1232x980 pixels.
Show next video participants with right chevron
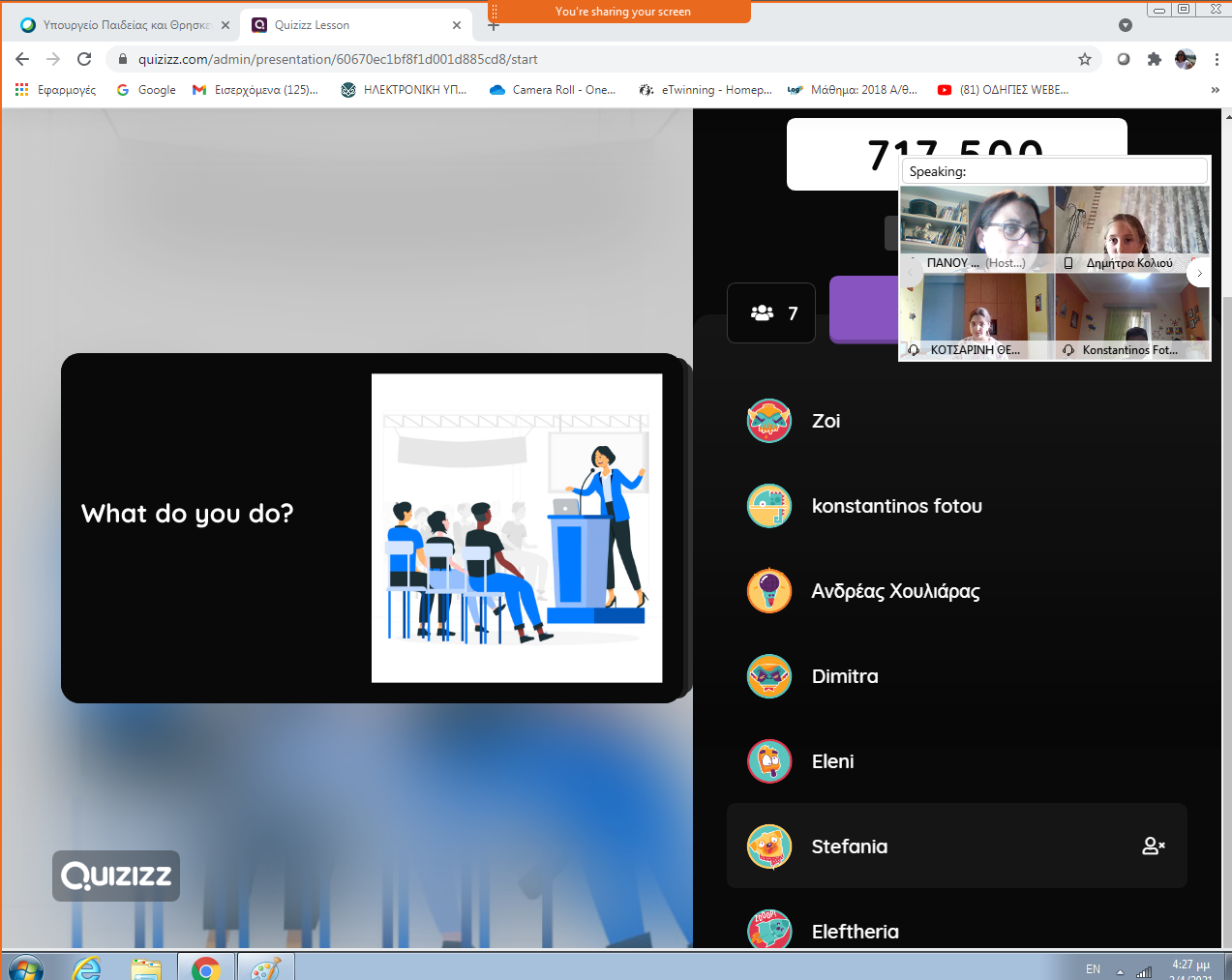click(x=1199, y=274)
